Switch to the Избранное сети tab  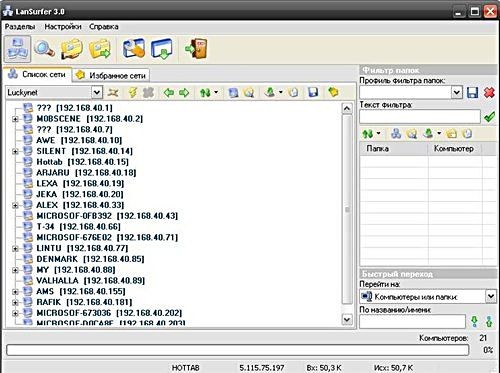(111, 75)
